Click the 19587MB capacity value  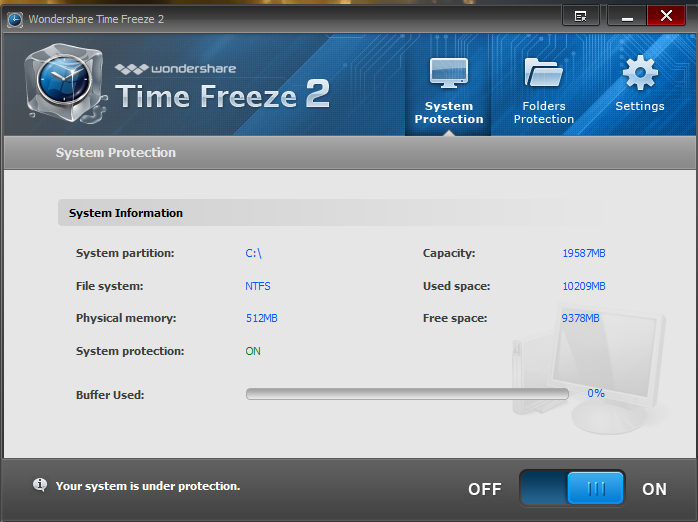pyautogui.click(x=584, y=253)
